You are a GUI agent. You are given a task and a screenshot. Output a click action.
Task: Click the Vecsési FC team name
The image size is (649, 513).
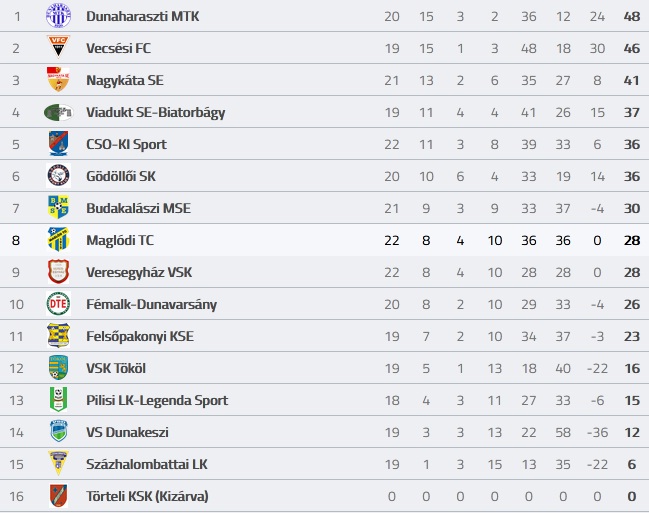point(118,48)
